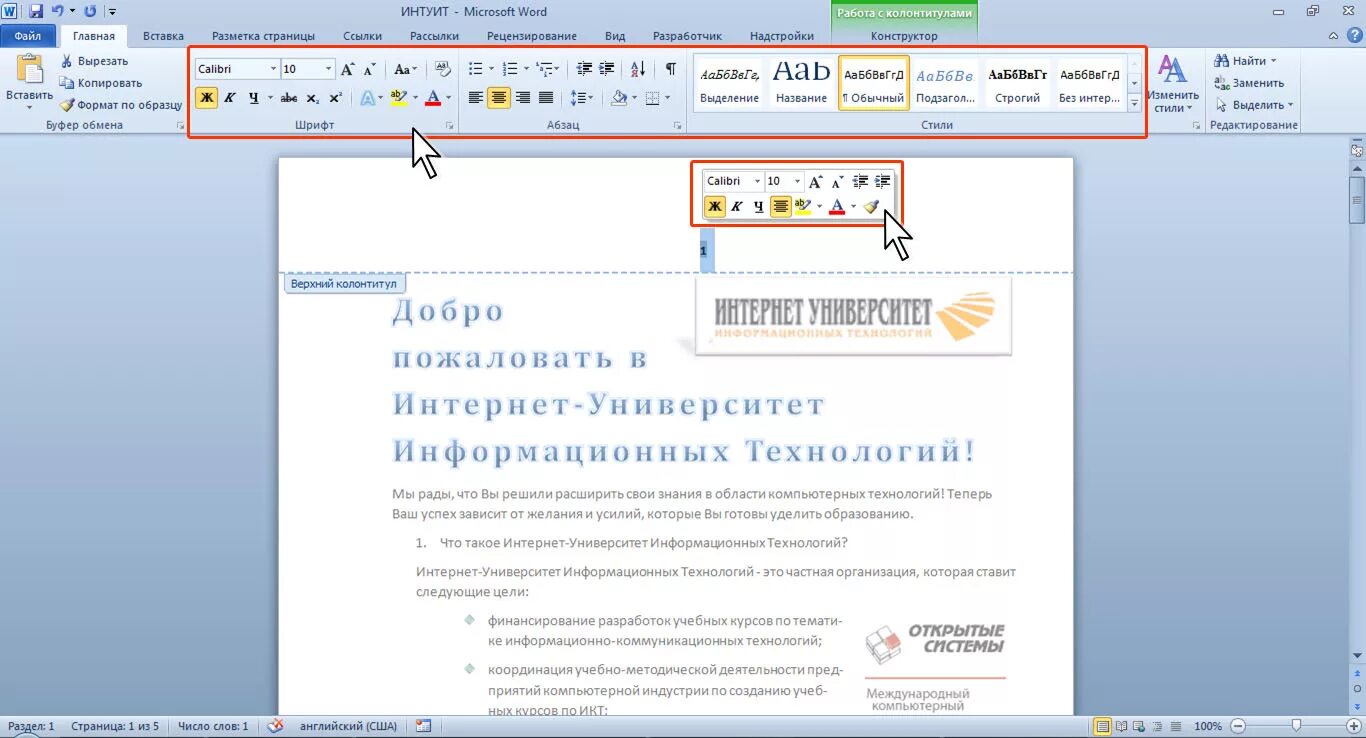Click the multilevel list icon
The height and width of the screenshot is (738, 1366).
tap(543, 69)
